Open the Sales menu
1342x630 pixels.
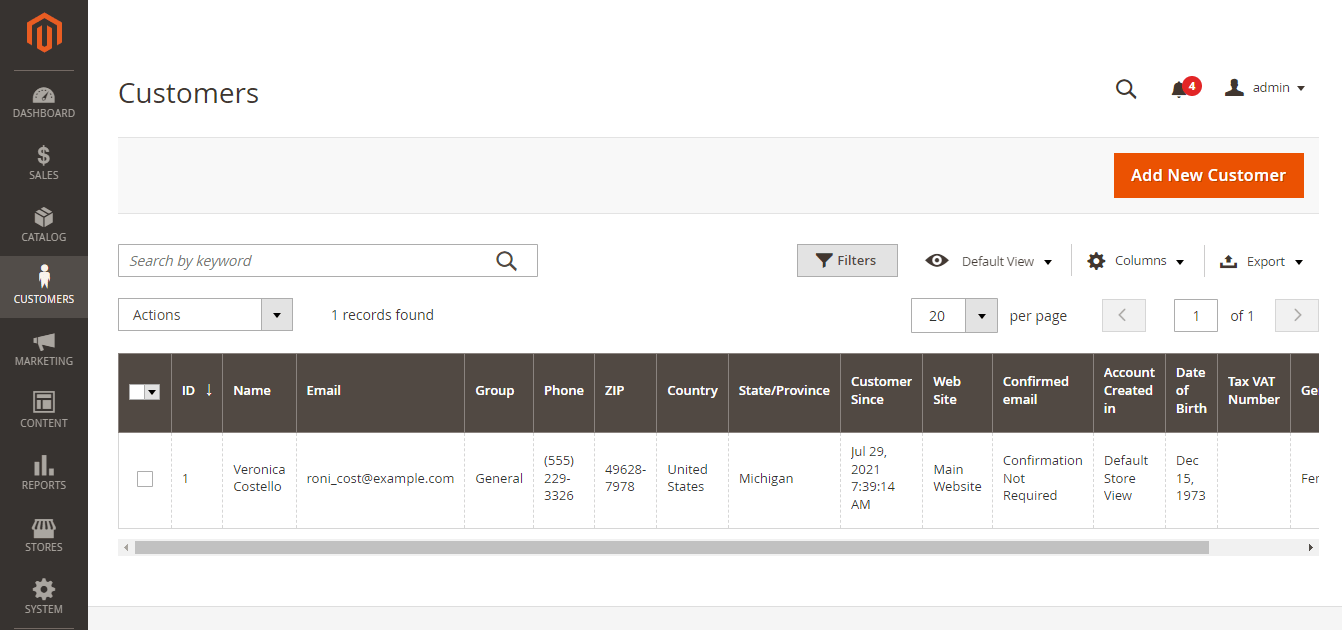click(44, 164)
